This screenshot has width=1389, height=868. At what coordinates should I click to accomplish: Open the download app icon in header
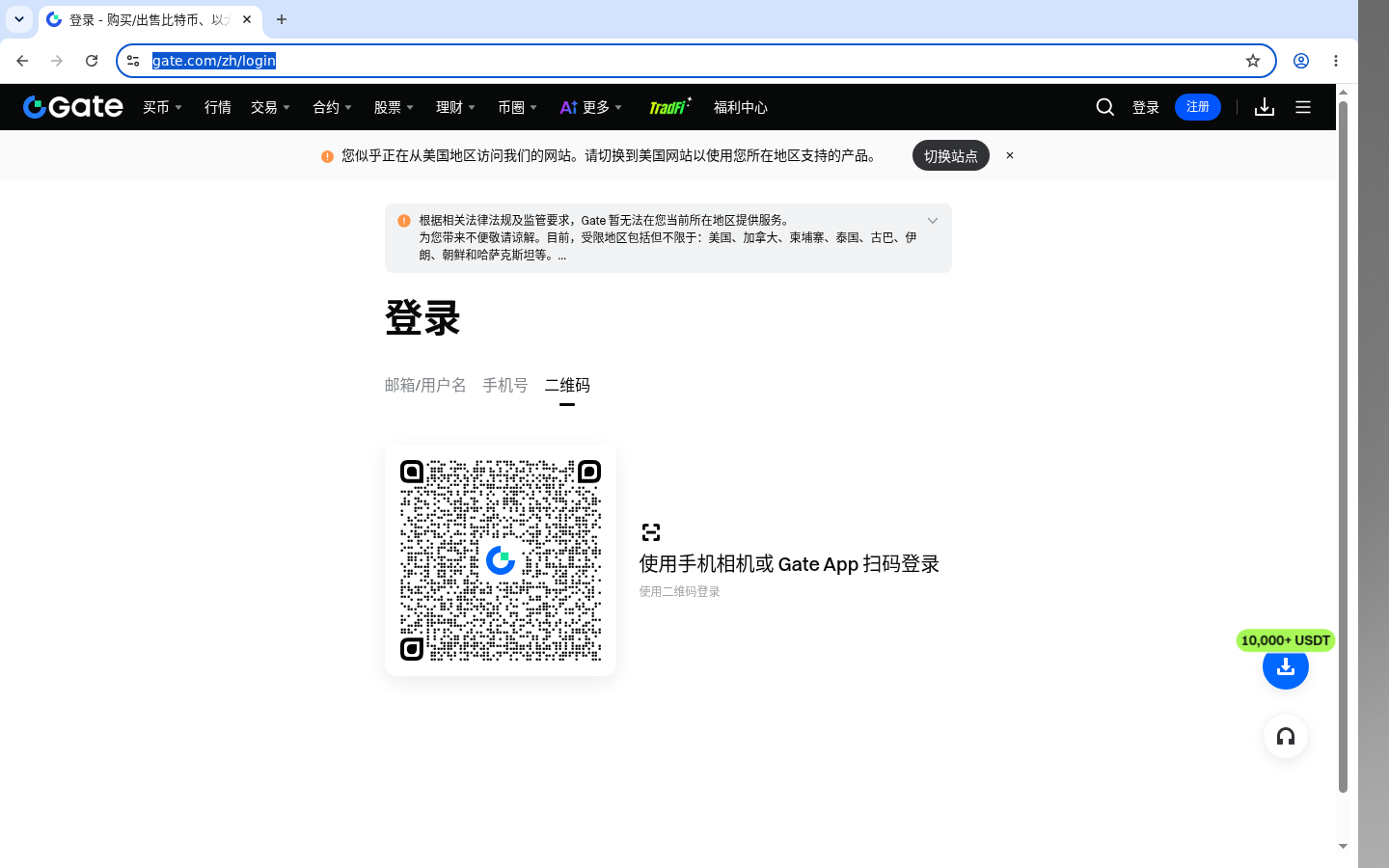pyautogui.click(x=1265, y=107)
